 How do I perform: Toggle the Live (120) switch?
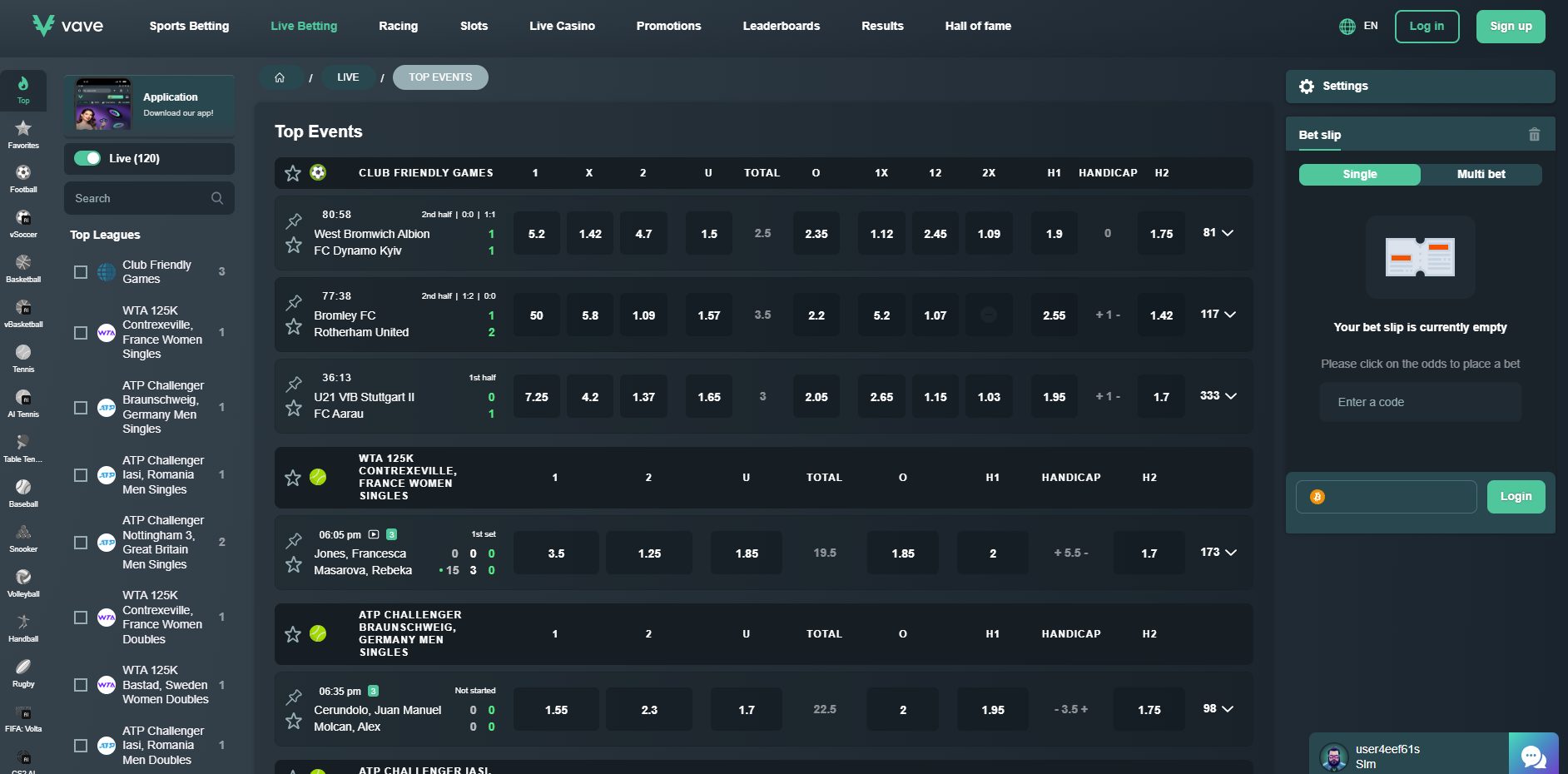(x=87, y=158)
